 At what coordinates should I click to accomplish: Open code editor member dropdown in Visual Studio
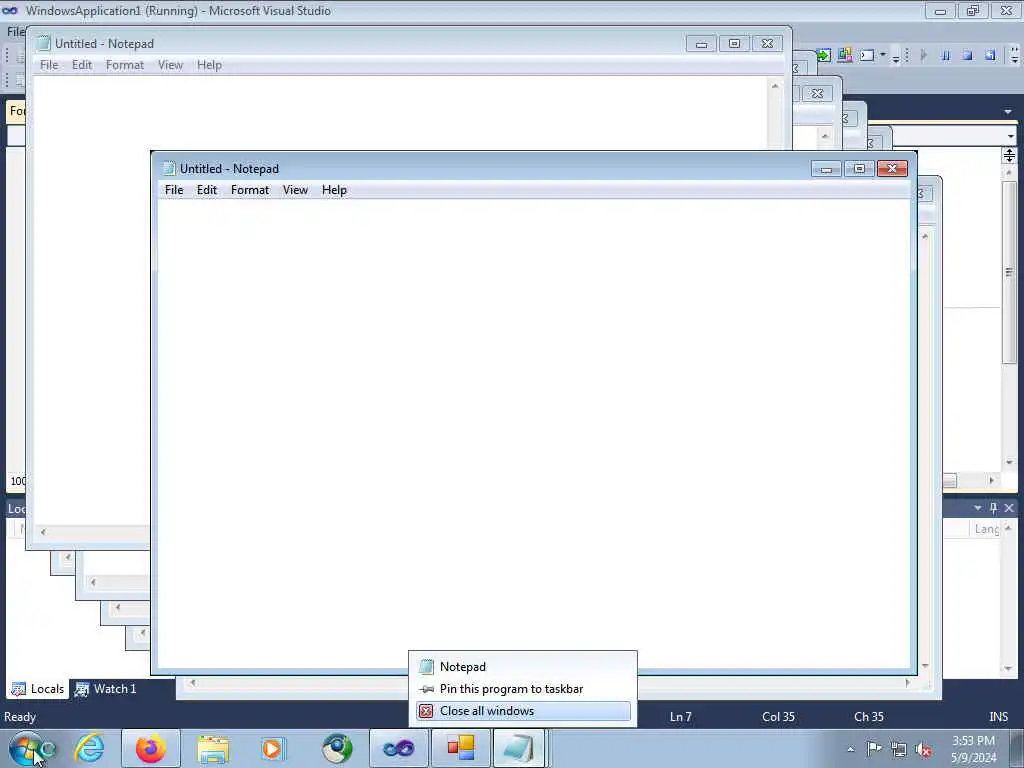tap(1010, 136)
